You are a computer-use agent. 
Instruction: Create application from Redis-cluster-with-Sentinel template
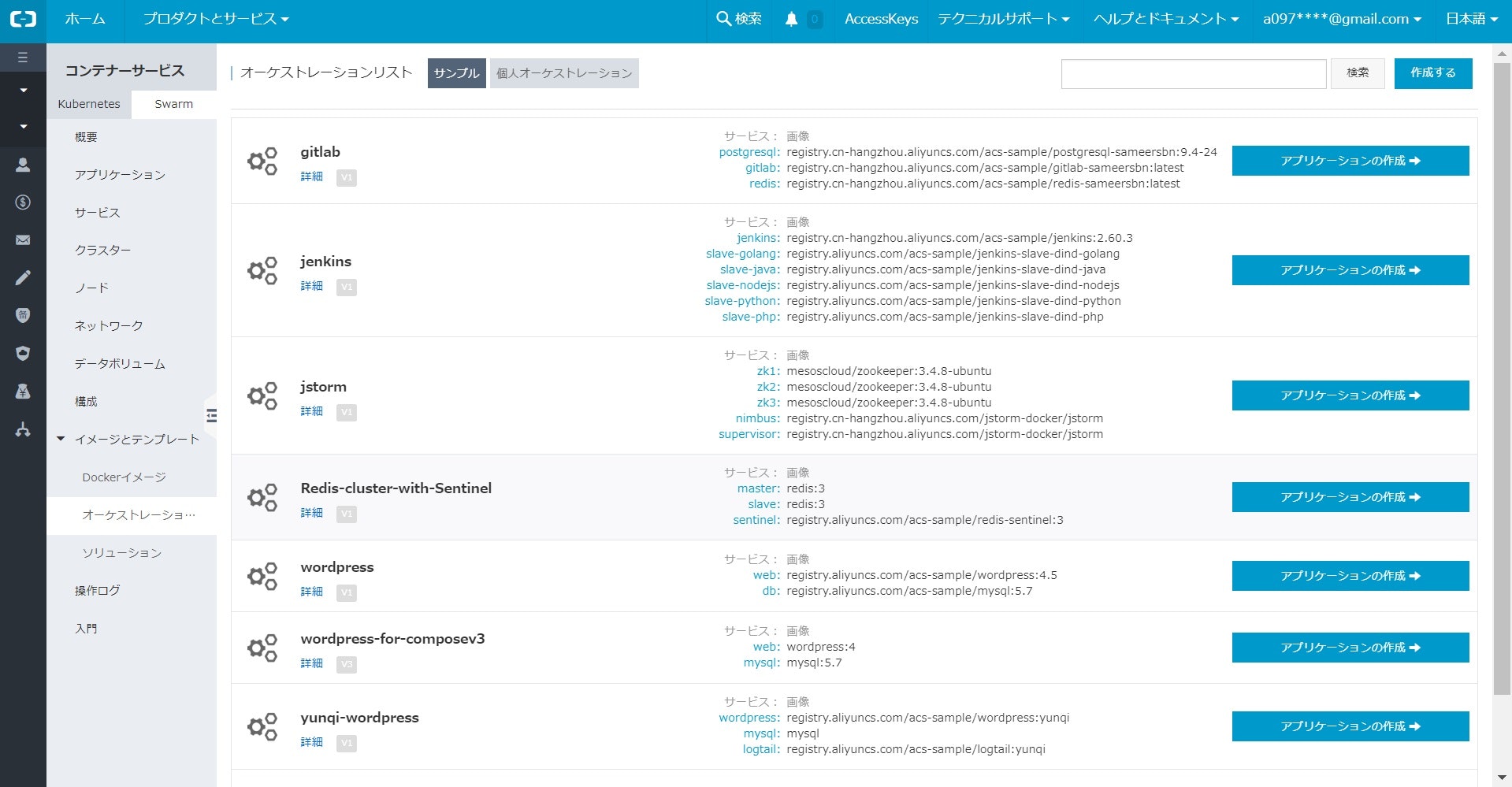(x=1350, y=497)
